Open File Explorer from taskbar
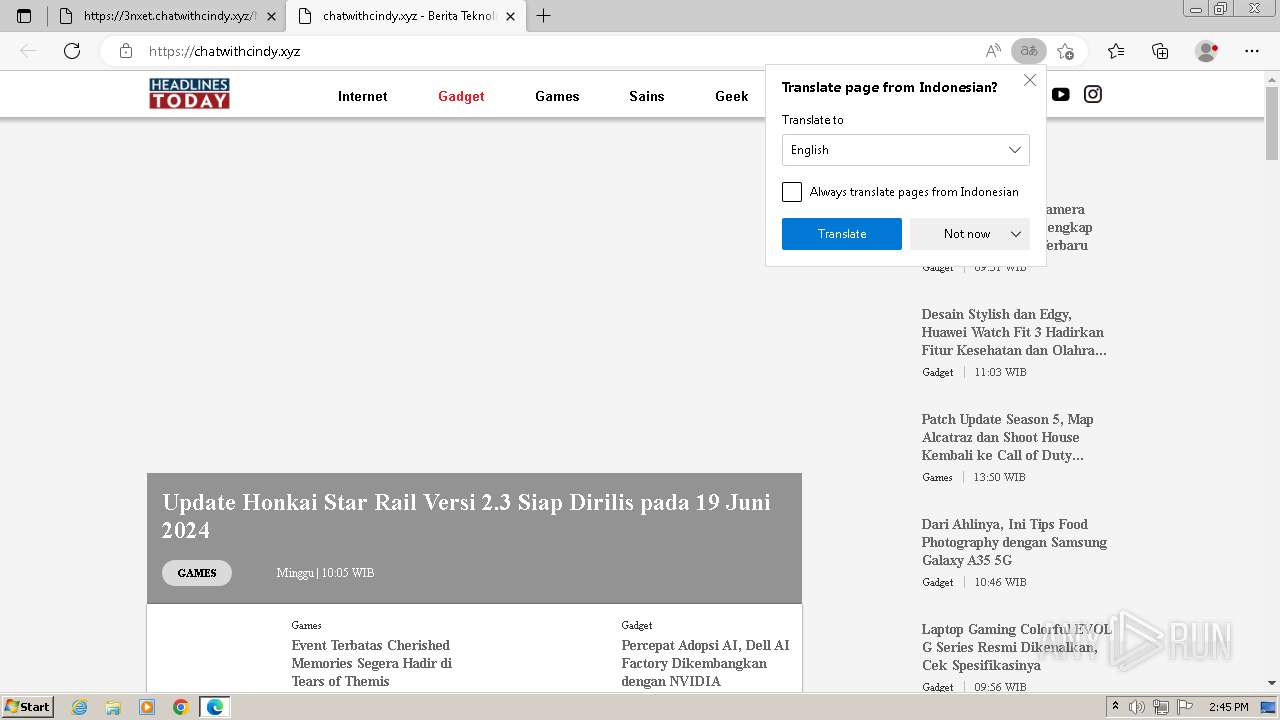1280x720 pixels. coord(113,707)
